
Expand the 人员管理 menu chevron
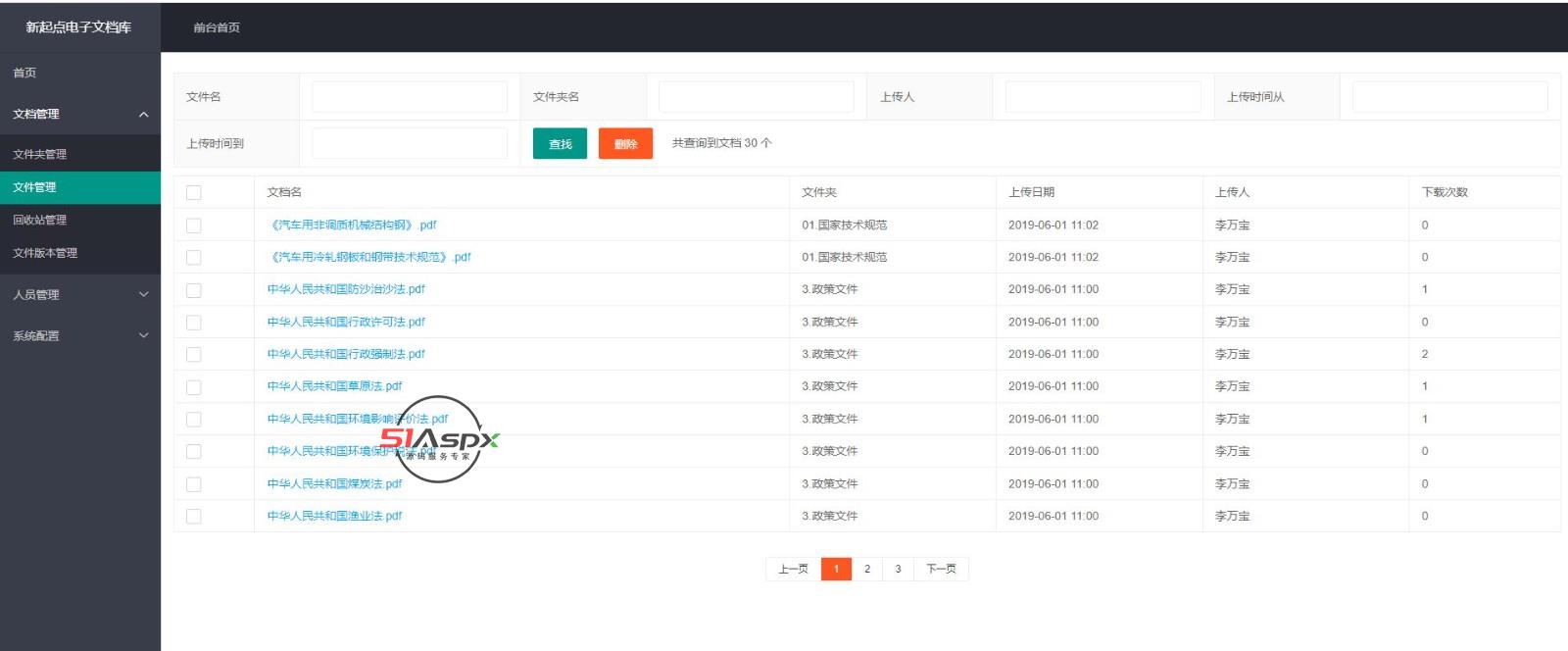pyautogui.click(x=144, y=294)
